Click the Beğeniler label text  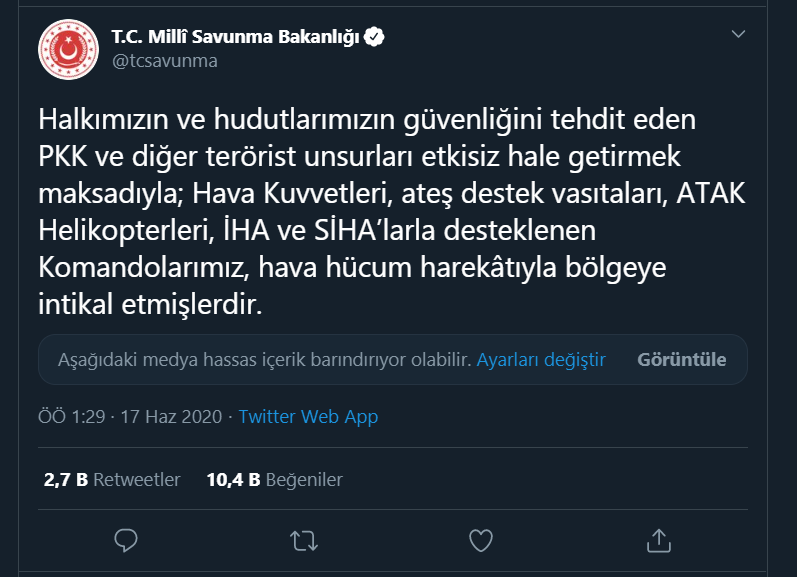tap(304, 479)
